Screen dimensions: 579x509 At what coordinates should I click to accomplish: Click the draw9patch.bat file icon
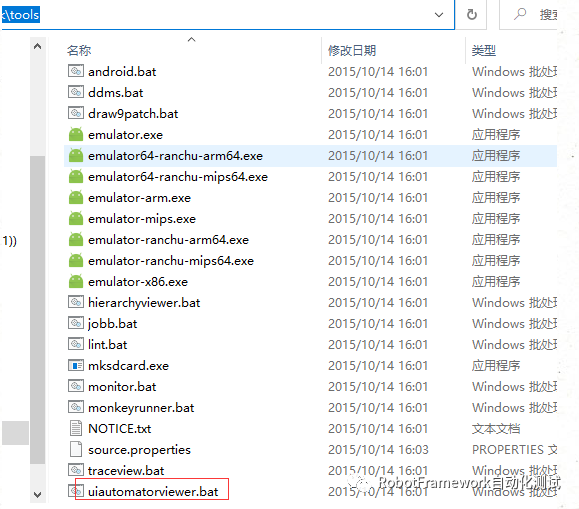tap(76, 113)
